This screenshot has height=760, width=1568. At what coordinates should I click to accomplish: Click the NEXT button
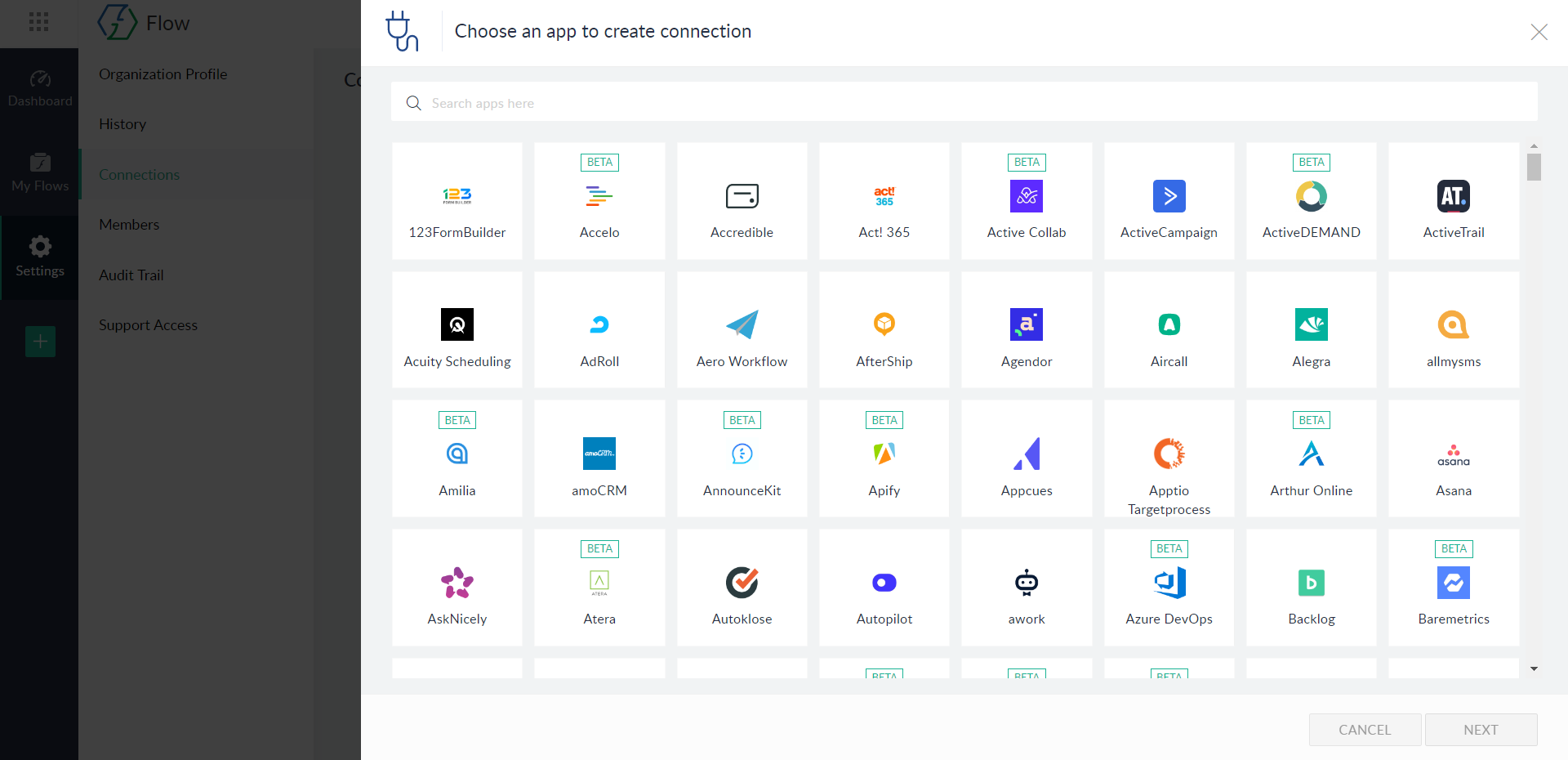point(1481,730)
